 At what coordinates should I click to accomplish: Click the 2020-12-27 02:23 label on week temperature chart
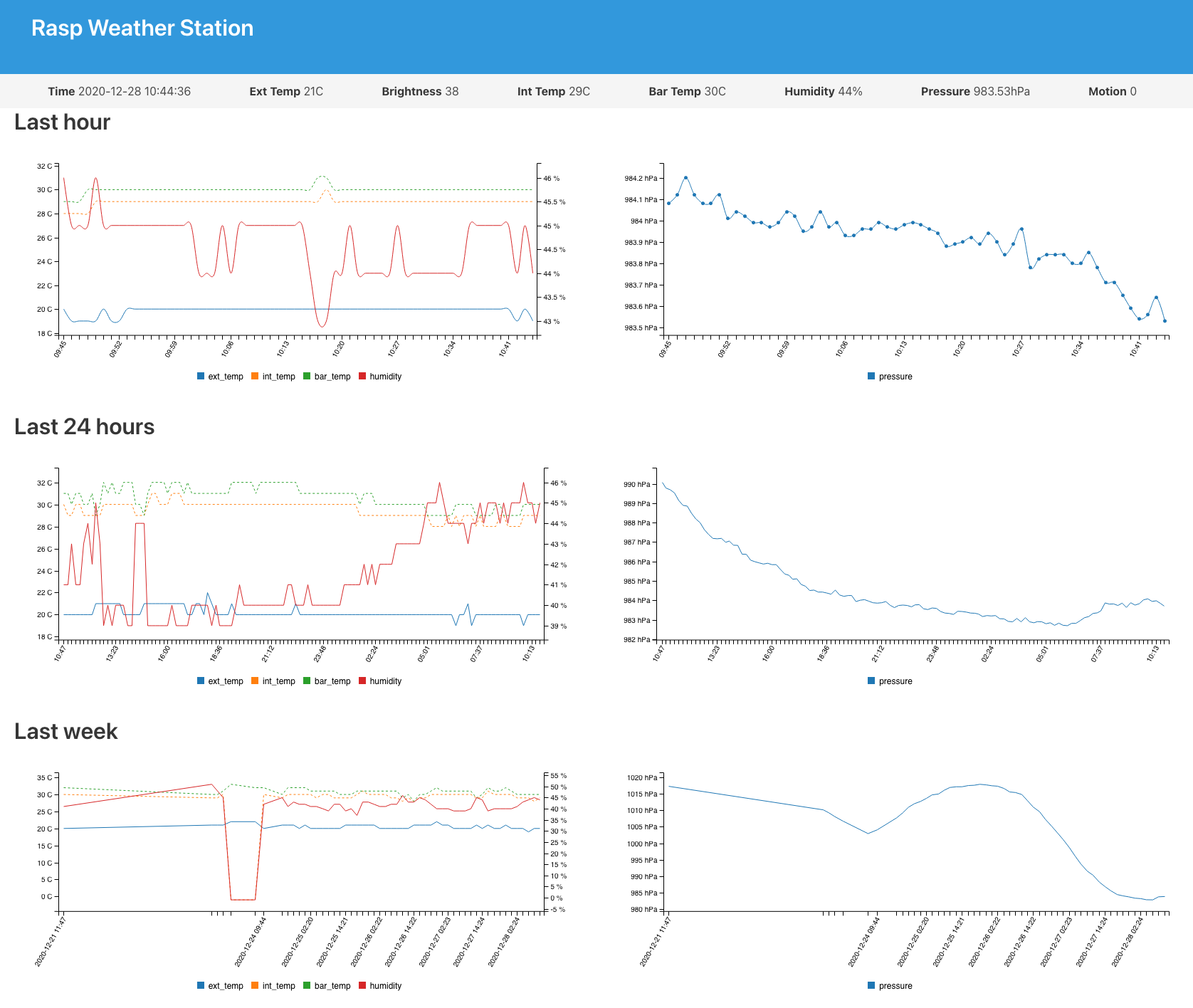(x=435, y=940)
